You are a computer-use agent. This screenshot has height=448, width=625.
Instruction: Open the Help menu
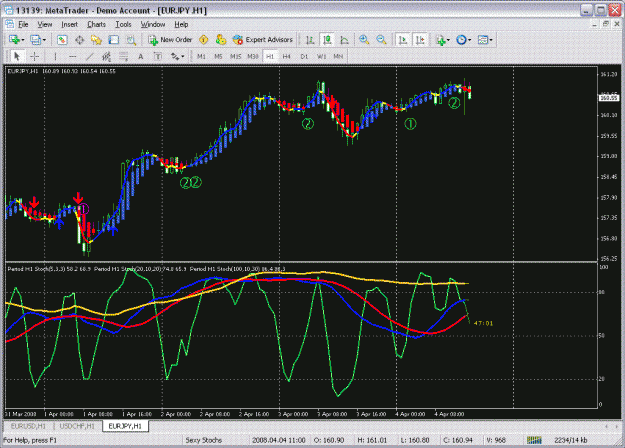click(181, 24)
